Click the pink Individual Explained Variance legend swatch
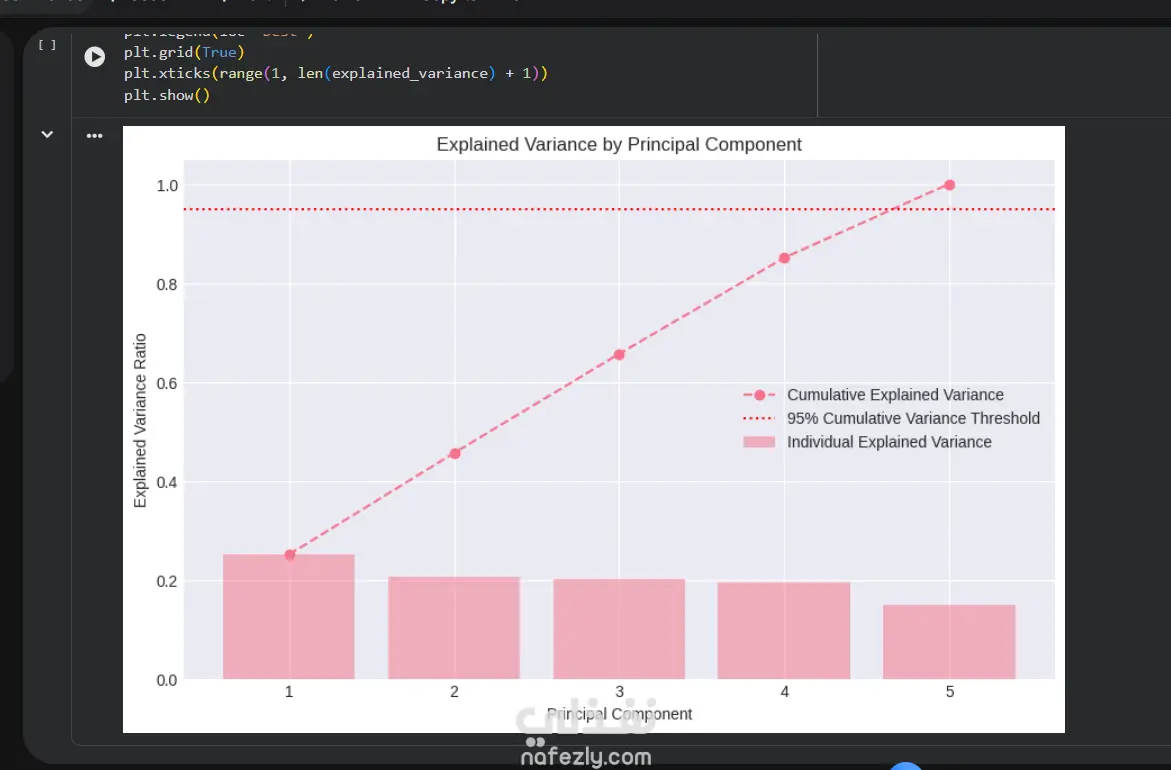1171x770 pixels. (759, 442)
